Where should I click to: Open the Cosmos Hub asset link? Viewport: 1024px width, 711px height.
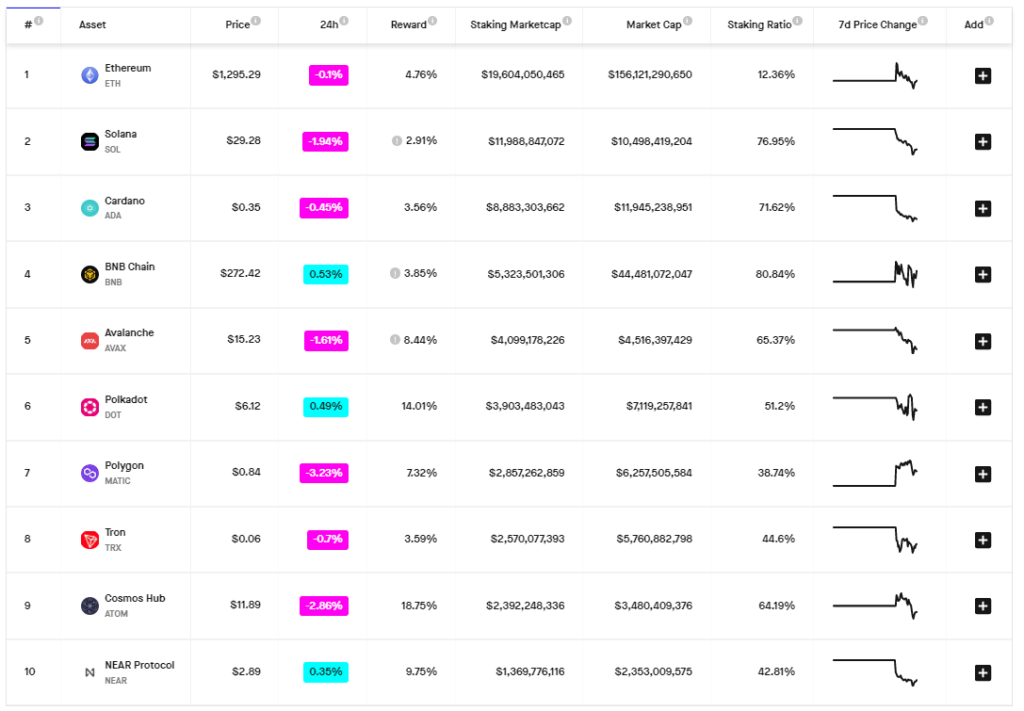point(134,598)
